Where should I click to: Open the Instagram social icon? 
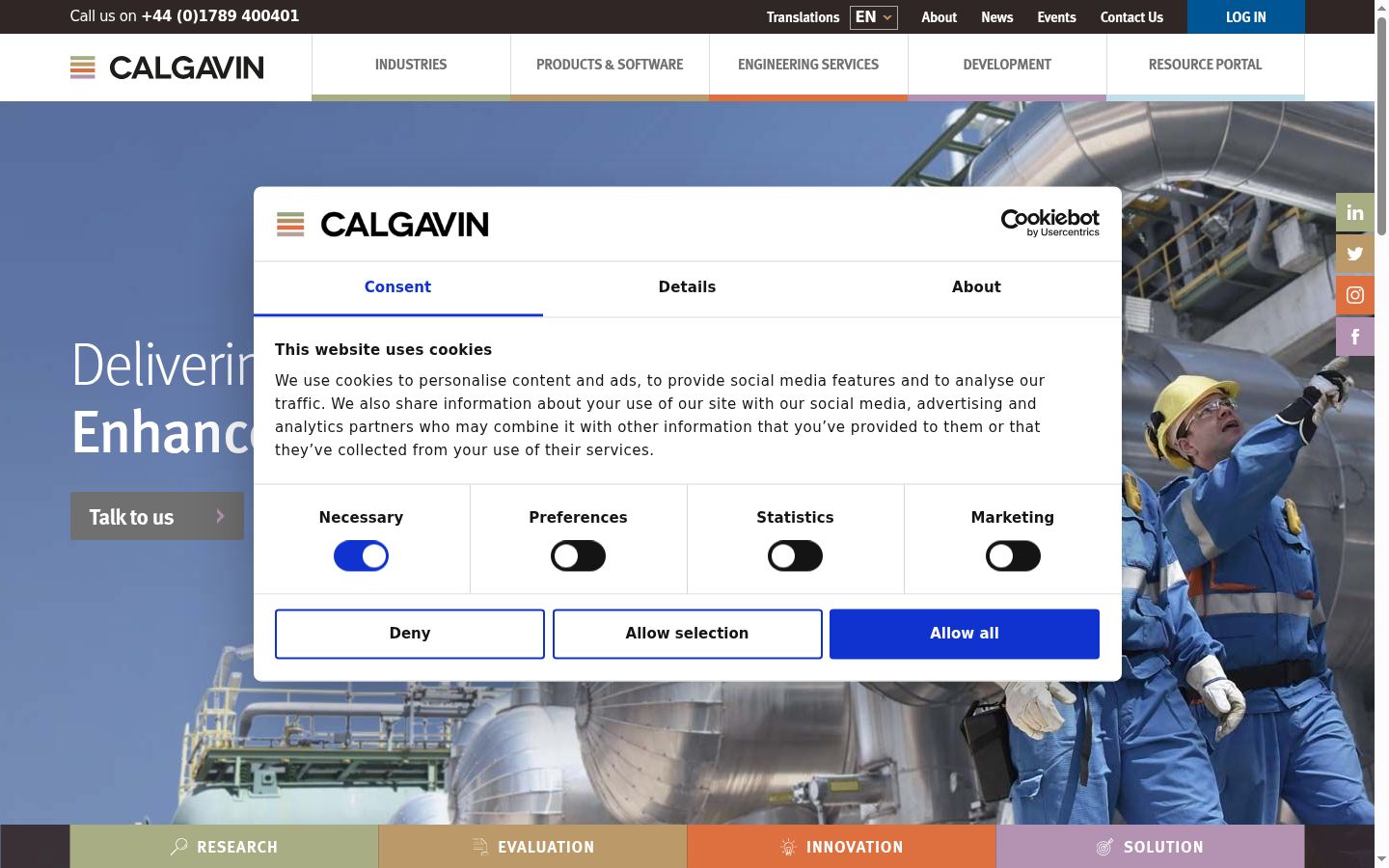coord(1355,295)
